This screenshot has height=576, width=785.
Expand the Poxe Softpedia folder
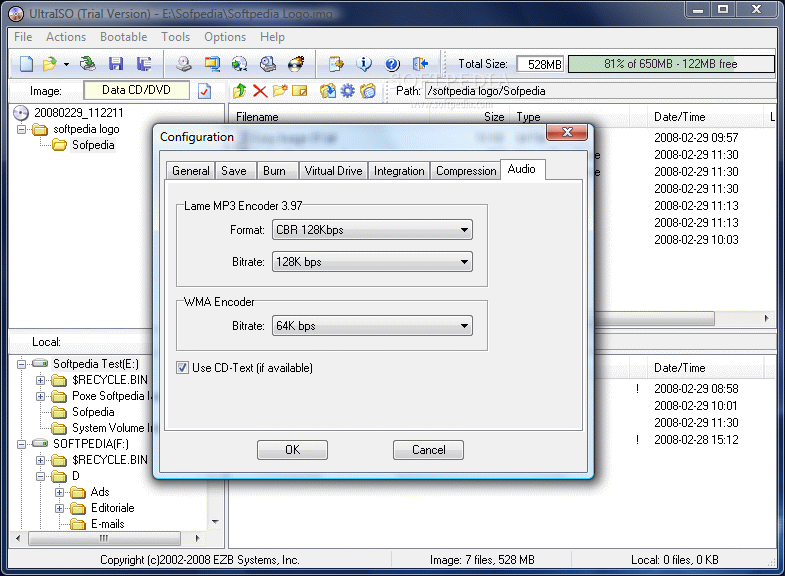pos(40,396)
